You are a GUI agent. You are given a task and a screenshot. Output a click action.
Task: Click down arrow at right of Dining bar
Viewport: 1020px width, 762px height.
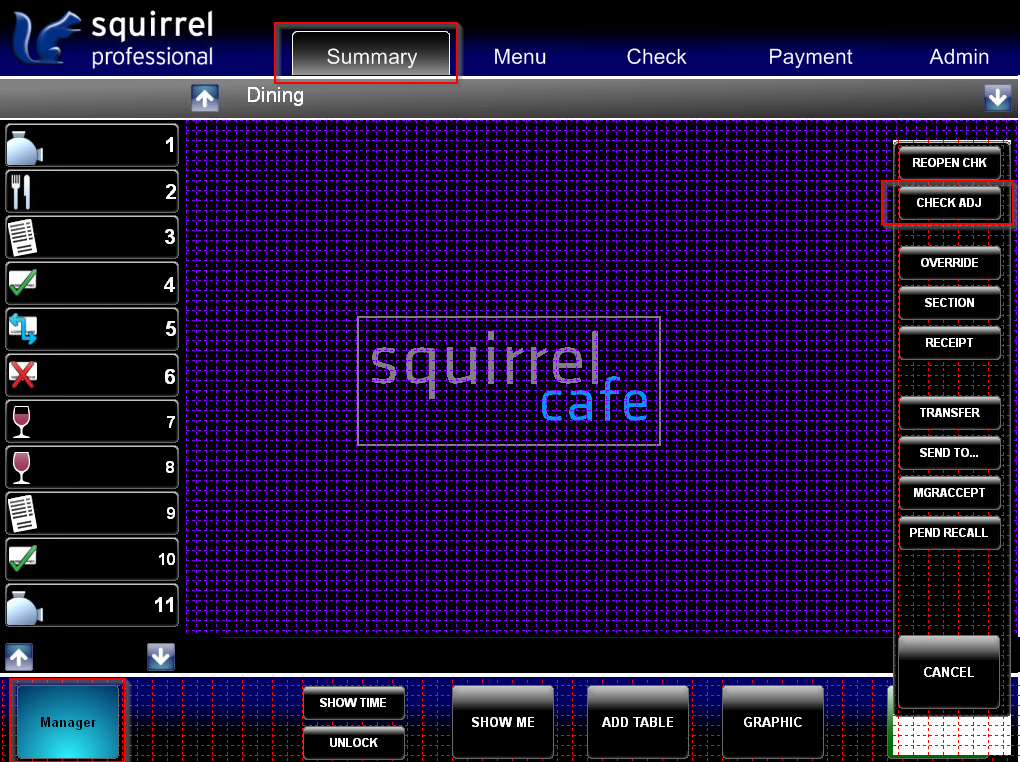998,98
